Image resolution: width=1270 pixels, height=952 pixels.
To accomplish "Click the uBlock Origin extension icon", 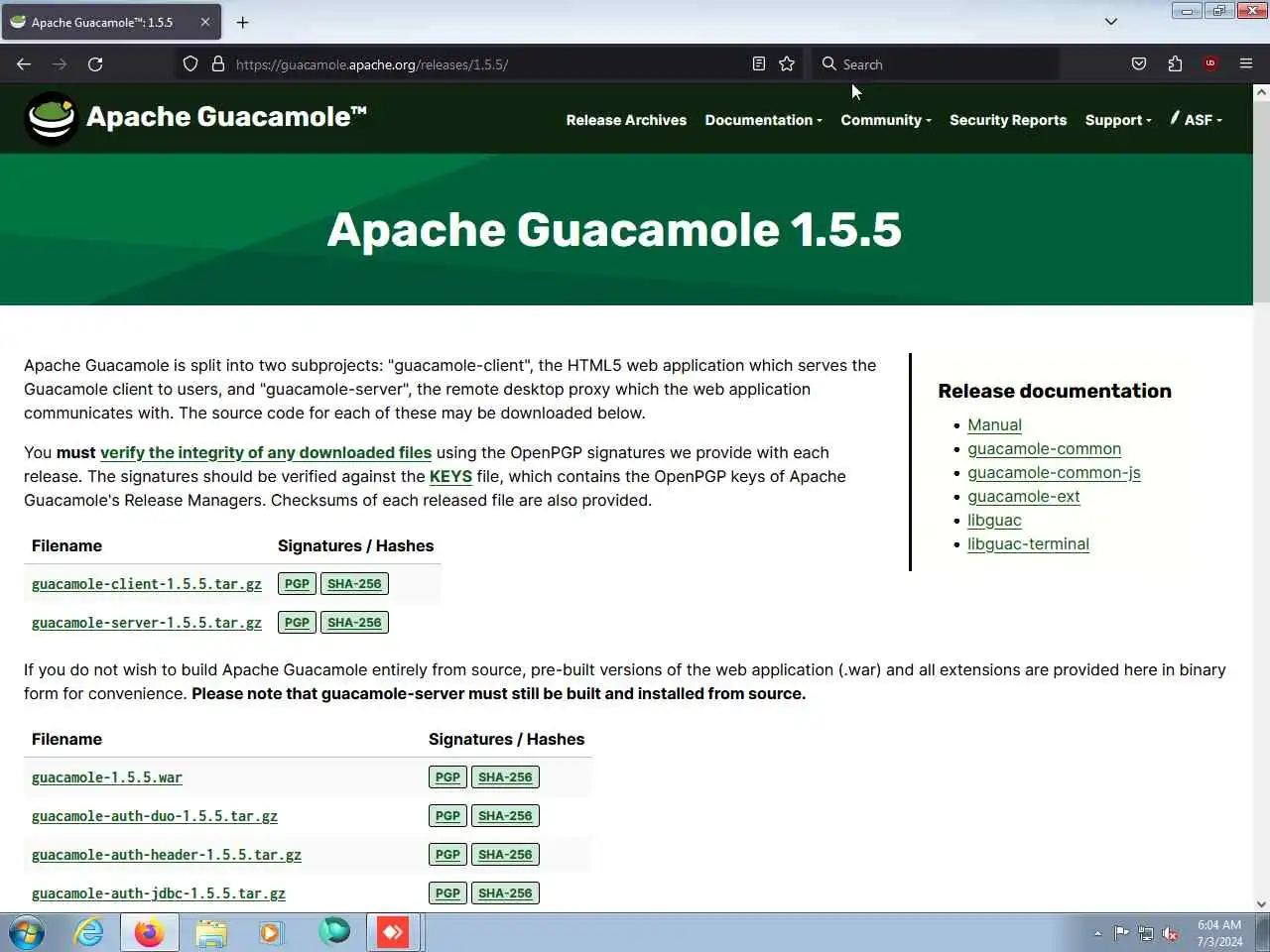I will point(1210,64).
